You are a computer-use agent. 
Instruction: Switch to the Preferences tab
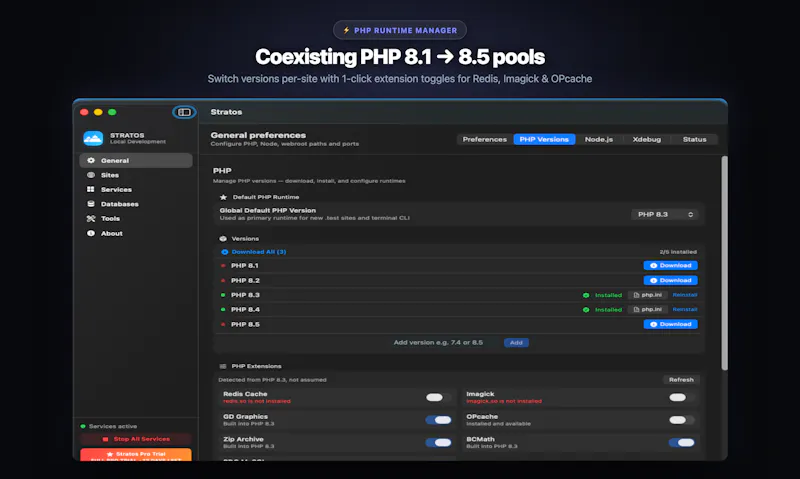click(x=485, y=139)
